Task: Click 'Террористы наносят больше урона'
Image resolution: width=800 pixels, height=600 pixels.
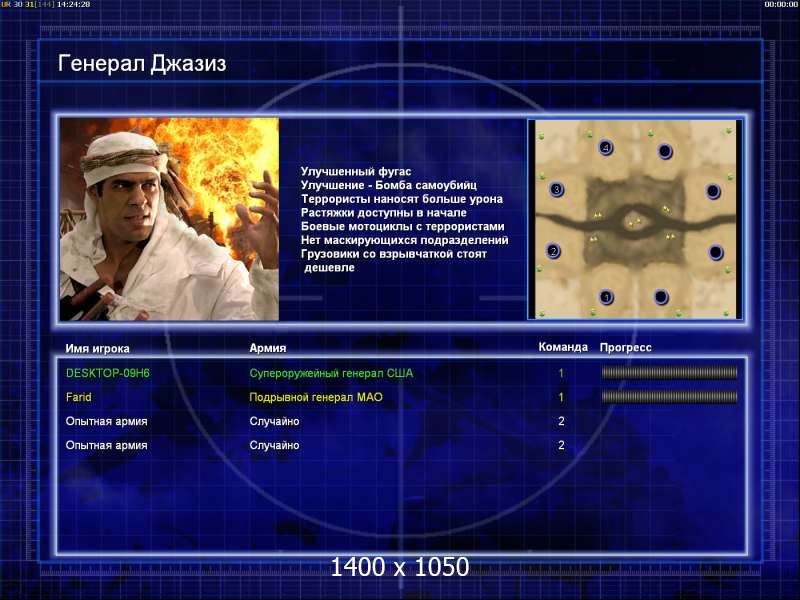Action: point(402,199)
